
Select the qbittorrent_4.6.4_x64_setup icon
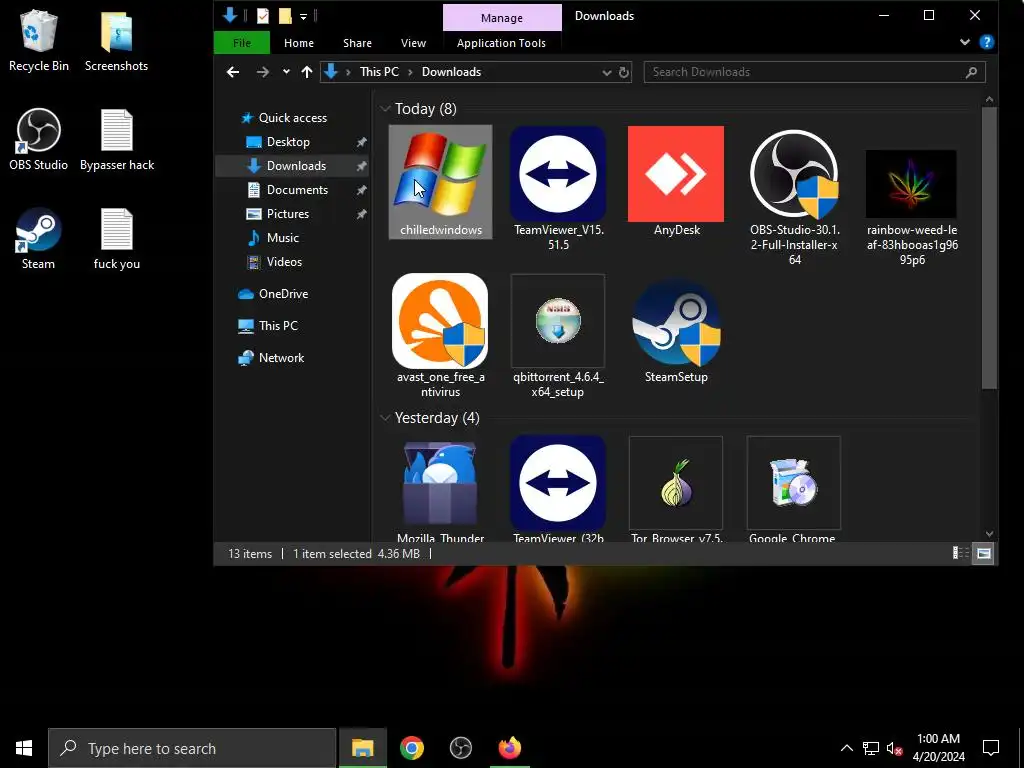pos(558,321)
